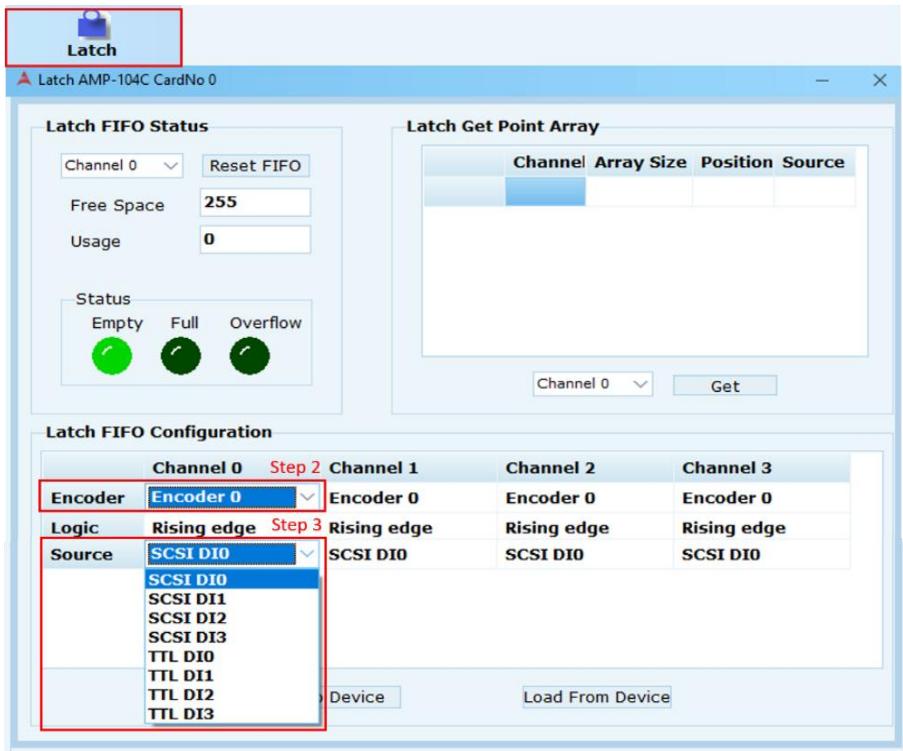Viewport: 903px width, 751px height.
Task: Click the Latch toolbar icon
Action: coord(93,37)
